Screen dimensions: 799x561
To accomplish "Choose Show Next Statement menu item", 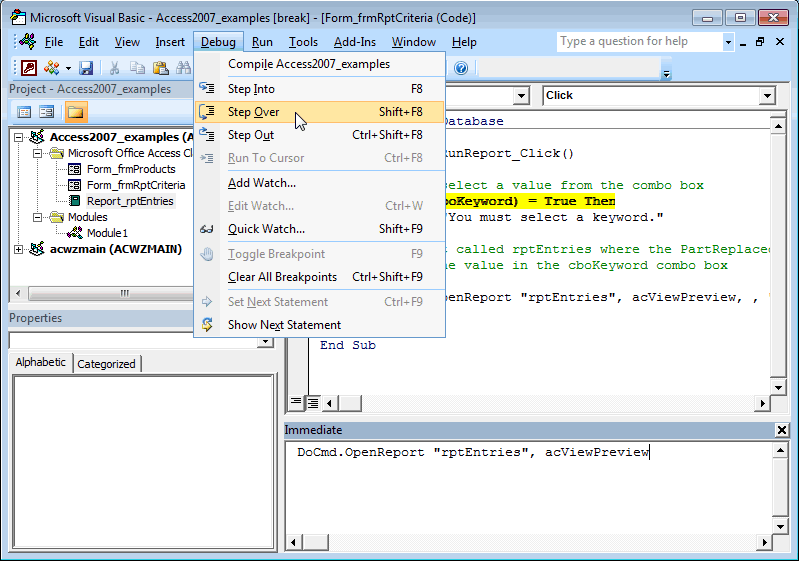I will tap(319, 325).
